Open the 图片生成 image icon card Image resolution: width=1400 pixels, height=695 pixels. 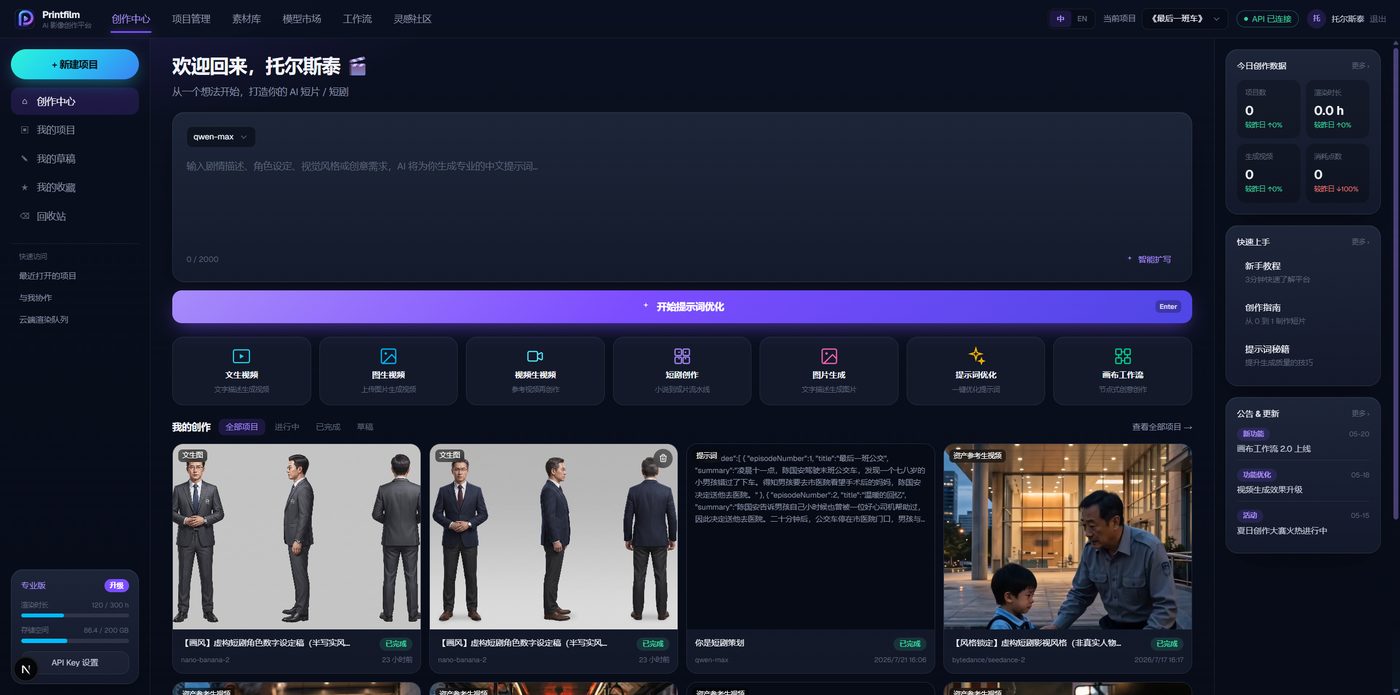click(829, 356)
